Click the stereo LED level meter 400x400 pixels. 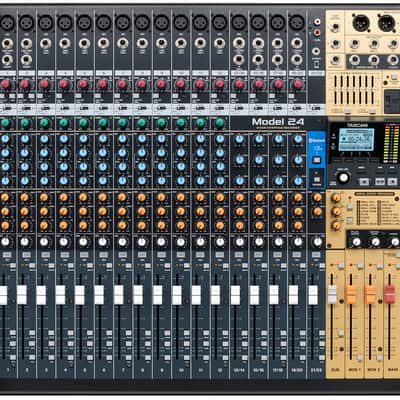pos(391,144)
